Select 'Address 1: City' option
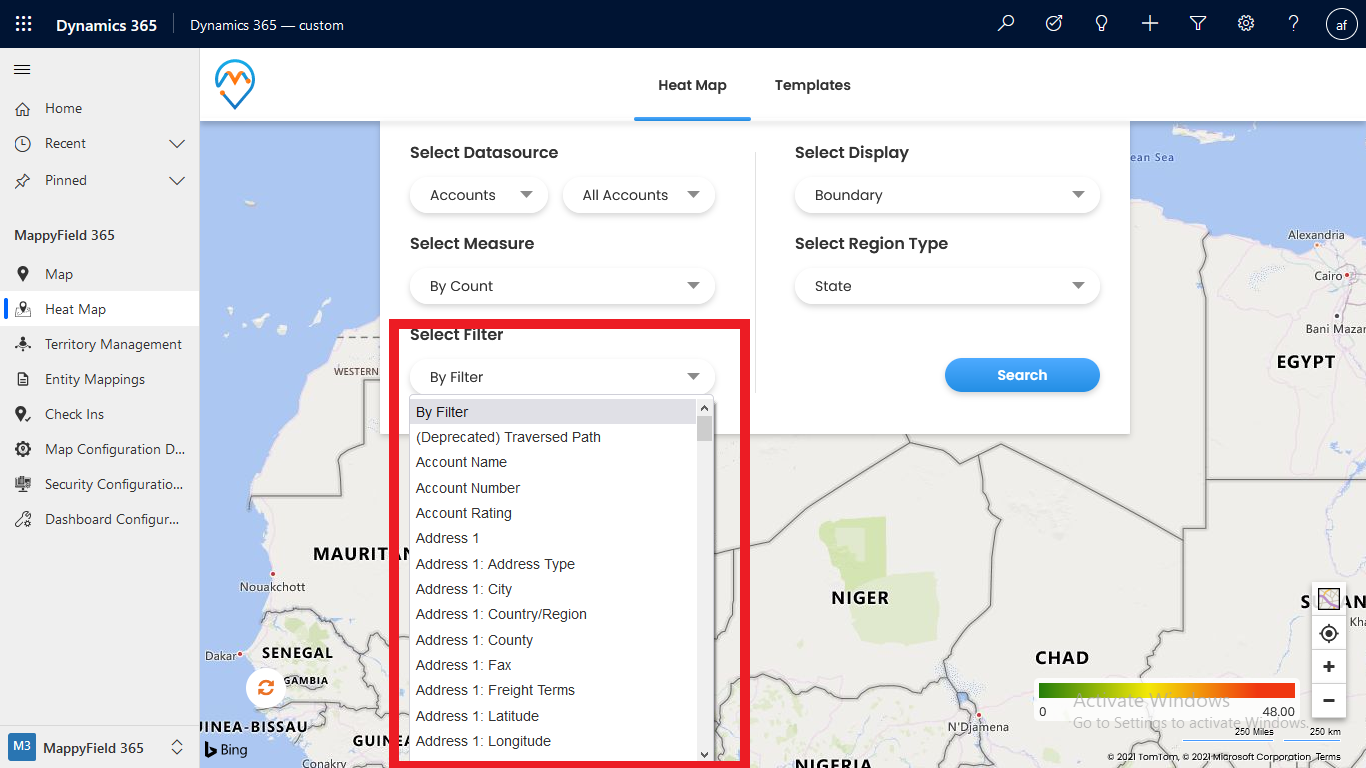 pyautogui.click(x=553, y=589)
